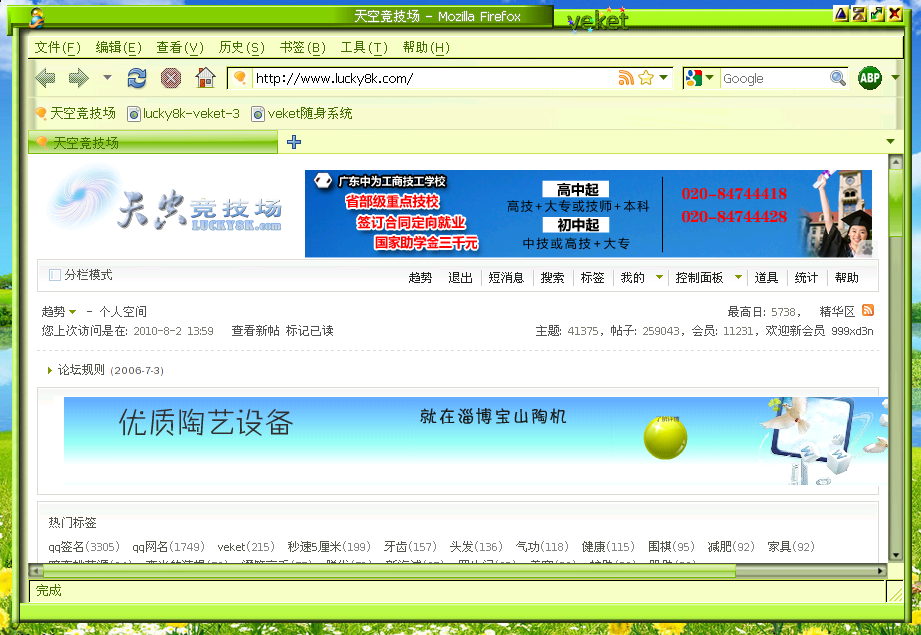Open the 统计 statistics link
921x635 pixels.
point(806,278)
